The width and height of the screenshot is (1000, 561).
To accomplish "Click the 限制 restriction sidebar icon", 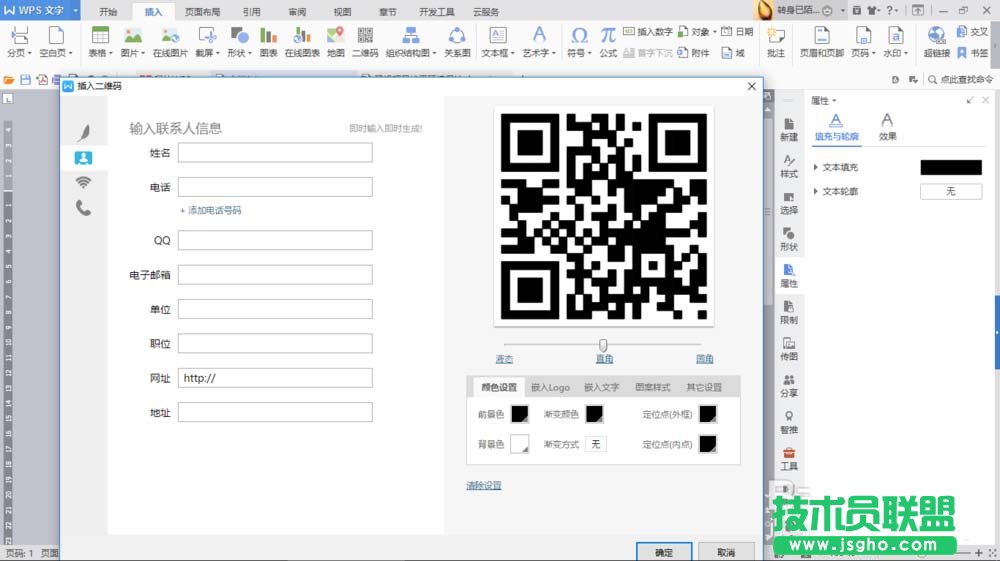I will (789, 312).
